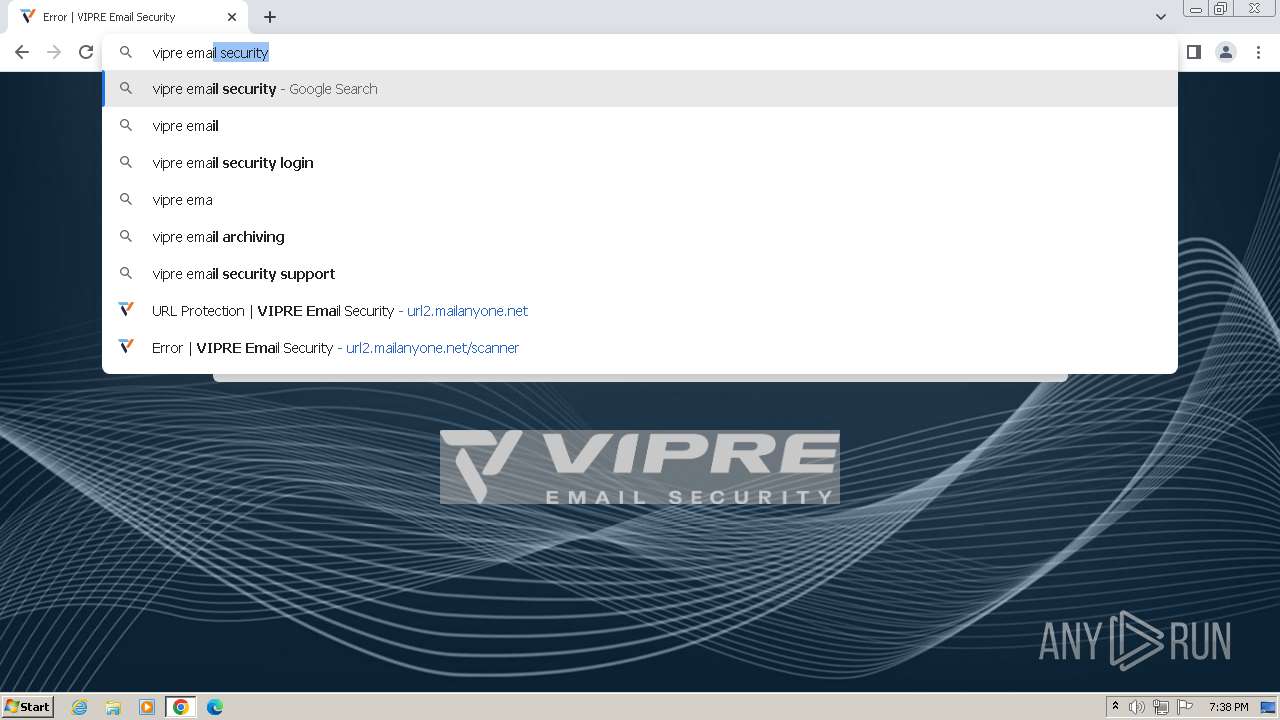Open the network status tray icon
Screen dimensions: 1280x720
pyautogui.click(x=1161, y=707)
